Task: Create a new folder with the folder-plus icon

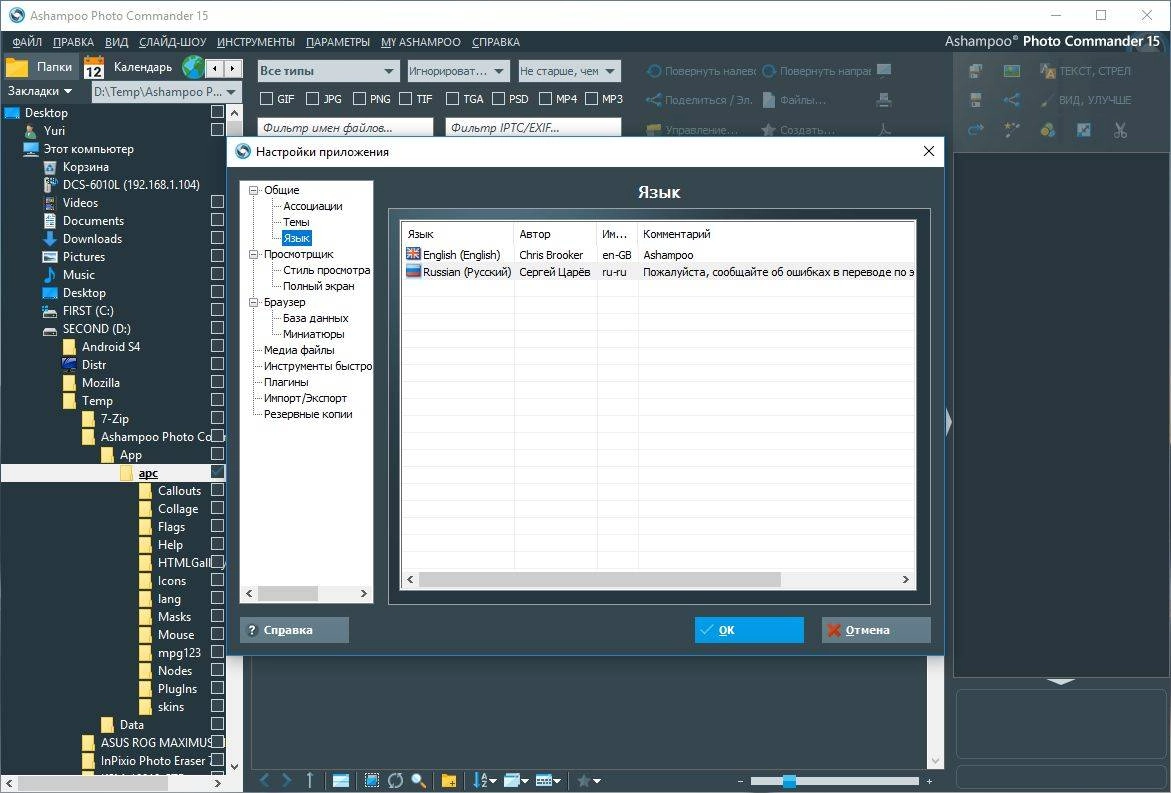Action: 449,780
